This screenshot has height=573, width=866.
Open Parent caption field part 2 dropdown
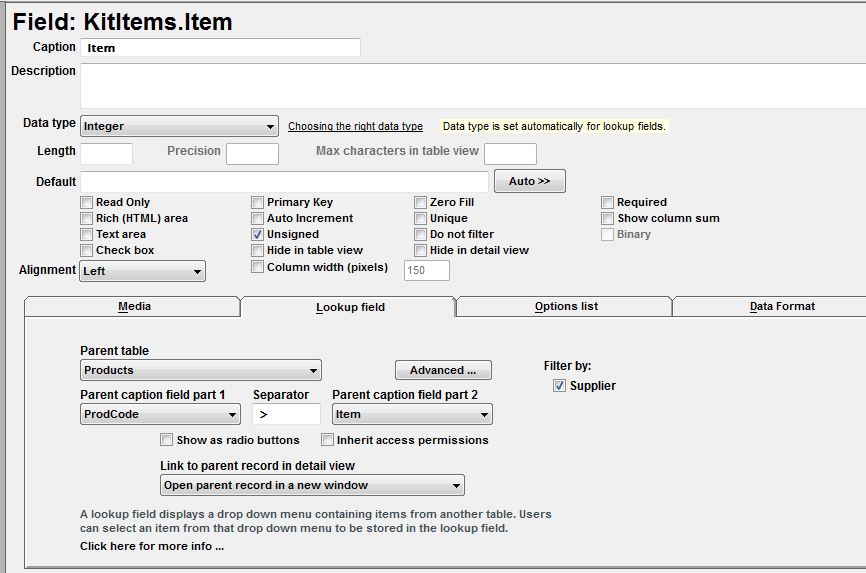tap(412, 414)
